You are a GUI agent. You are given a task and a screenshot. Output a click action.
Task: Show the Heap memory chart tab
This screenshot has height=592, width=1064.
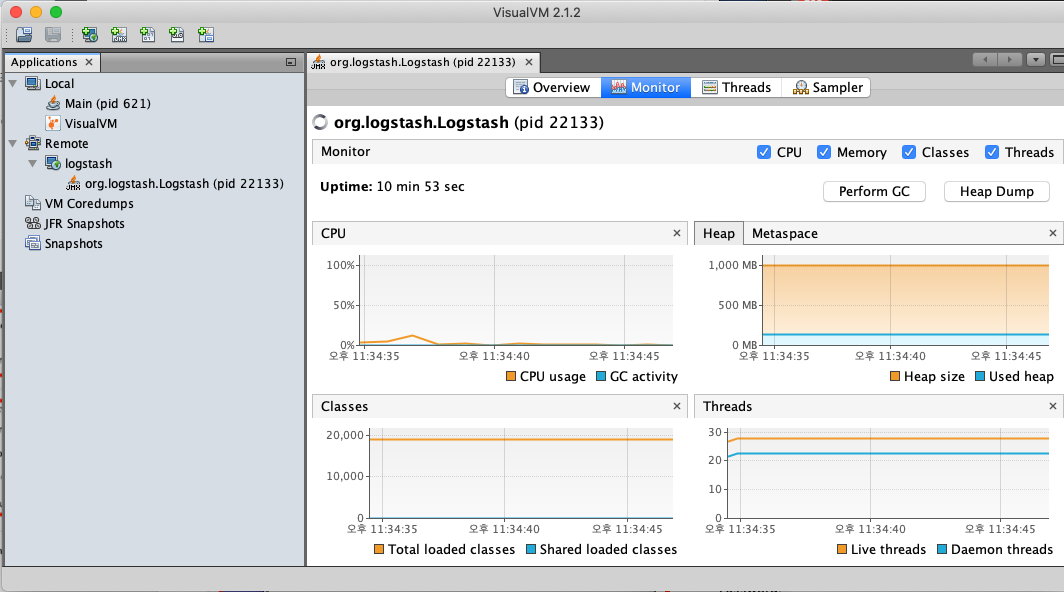pos(719,233)
